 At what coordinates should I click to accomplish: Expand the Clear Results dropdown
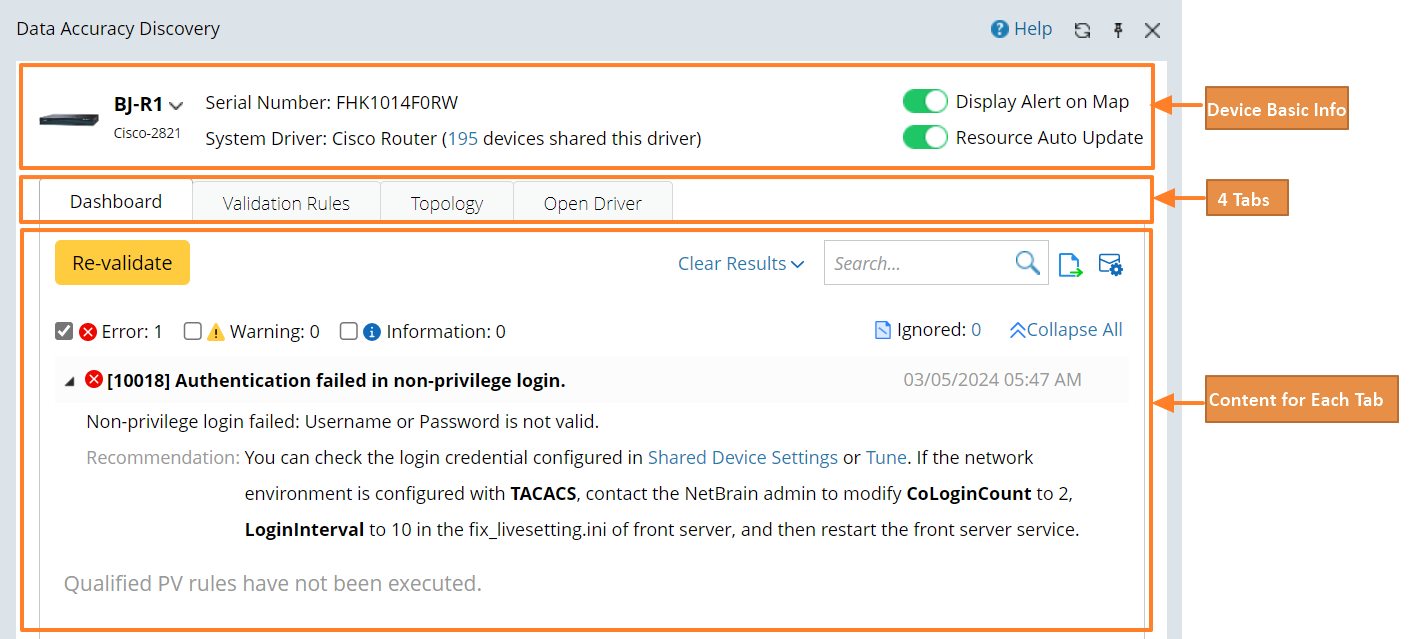click(741, 264)
